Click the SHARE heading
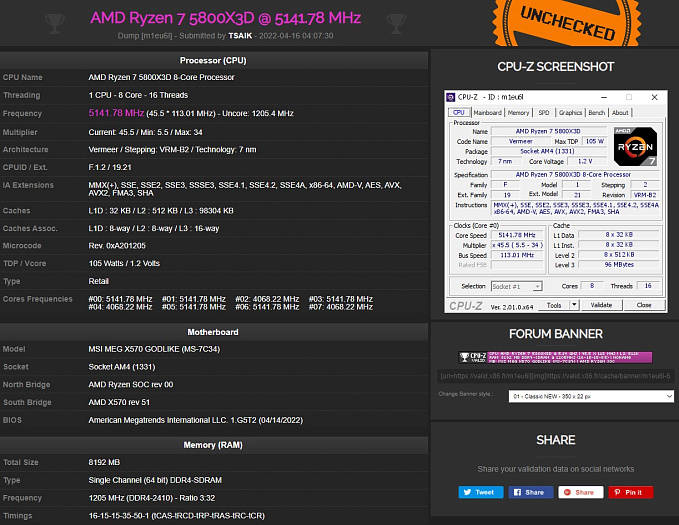The image size is (679, 525). [x=556, y=440]
